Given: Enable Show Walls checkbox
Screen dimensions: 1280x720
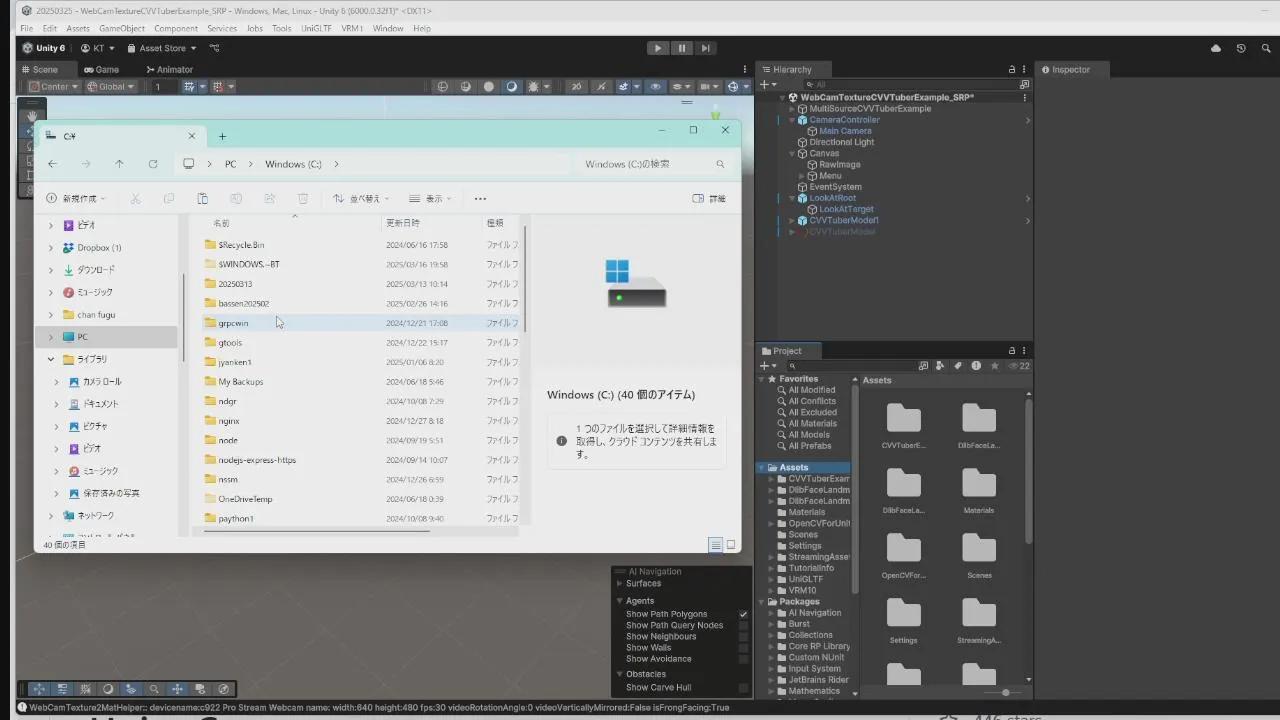Looking at the screenshot, I should point(743,648).
